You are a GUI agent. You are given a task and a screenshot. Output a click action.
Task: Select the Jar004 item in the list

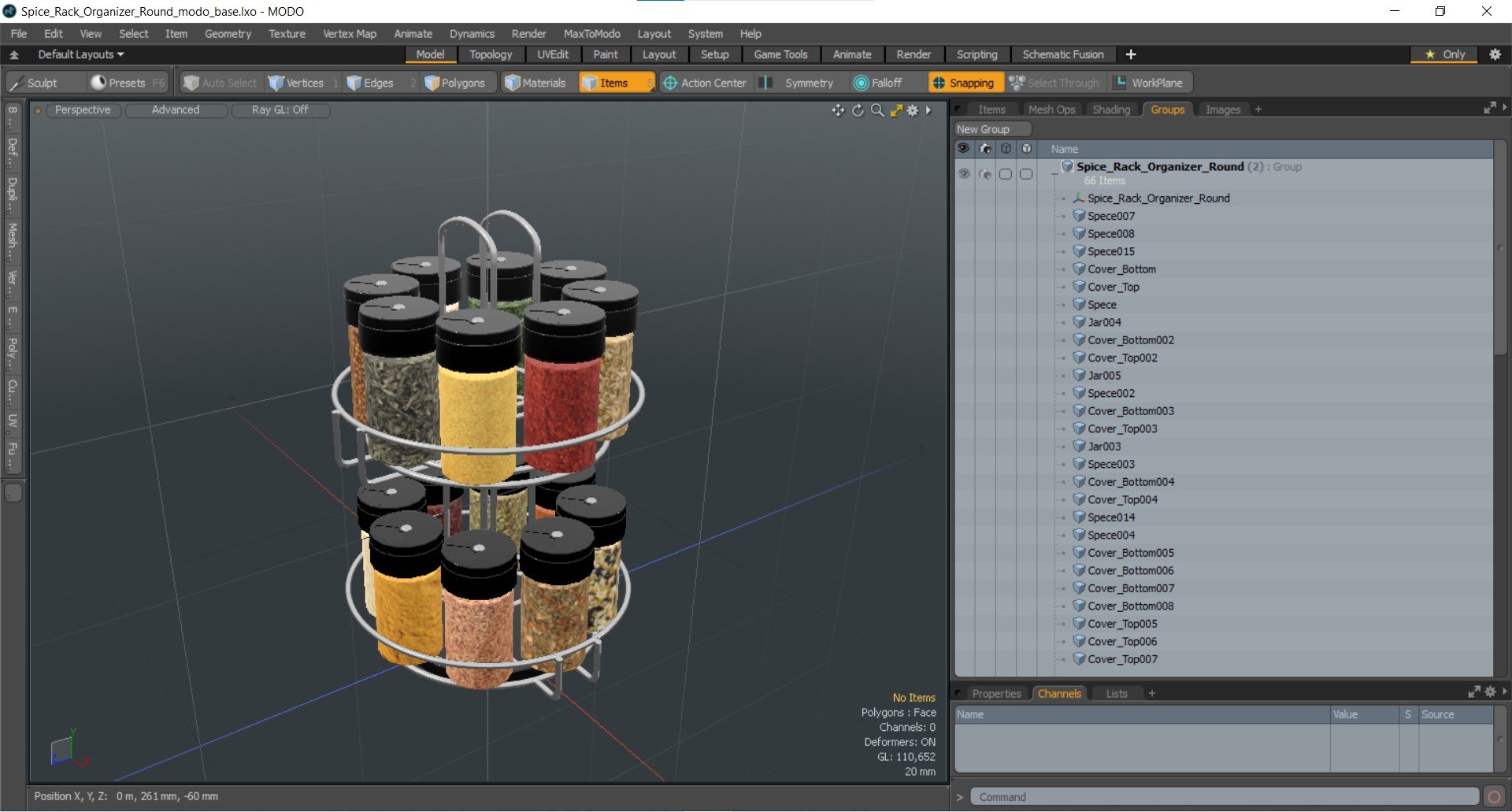[1104, 322]
